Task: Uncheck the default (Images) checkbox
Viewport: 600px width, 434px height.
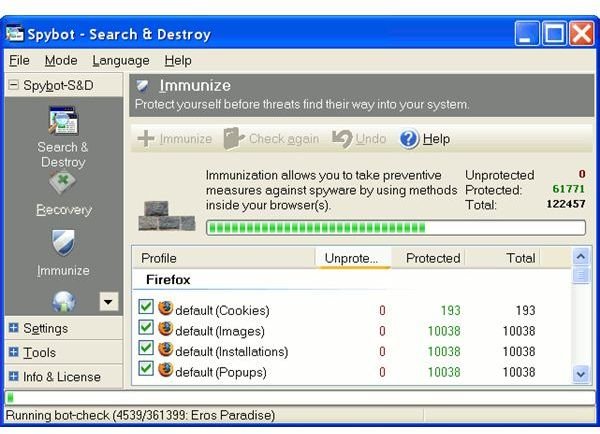Action: click(x=146, y=328)
